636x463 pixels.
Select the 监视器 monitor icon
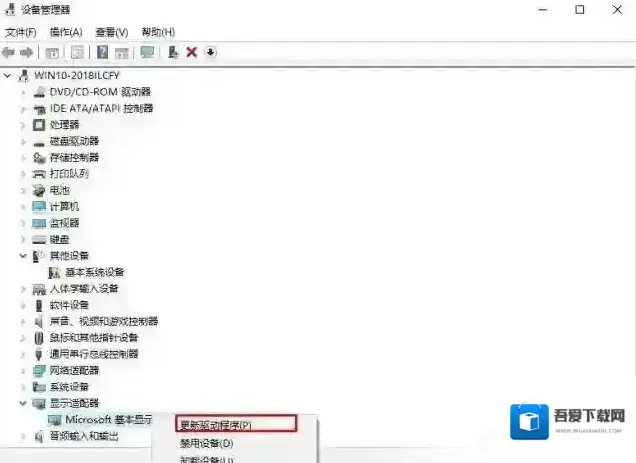(39, 223)
